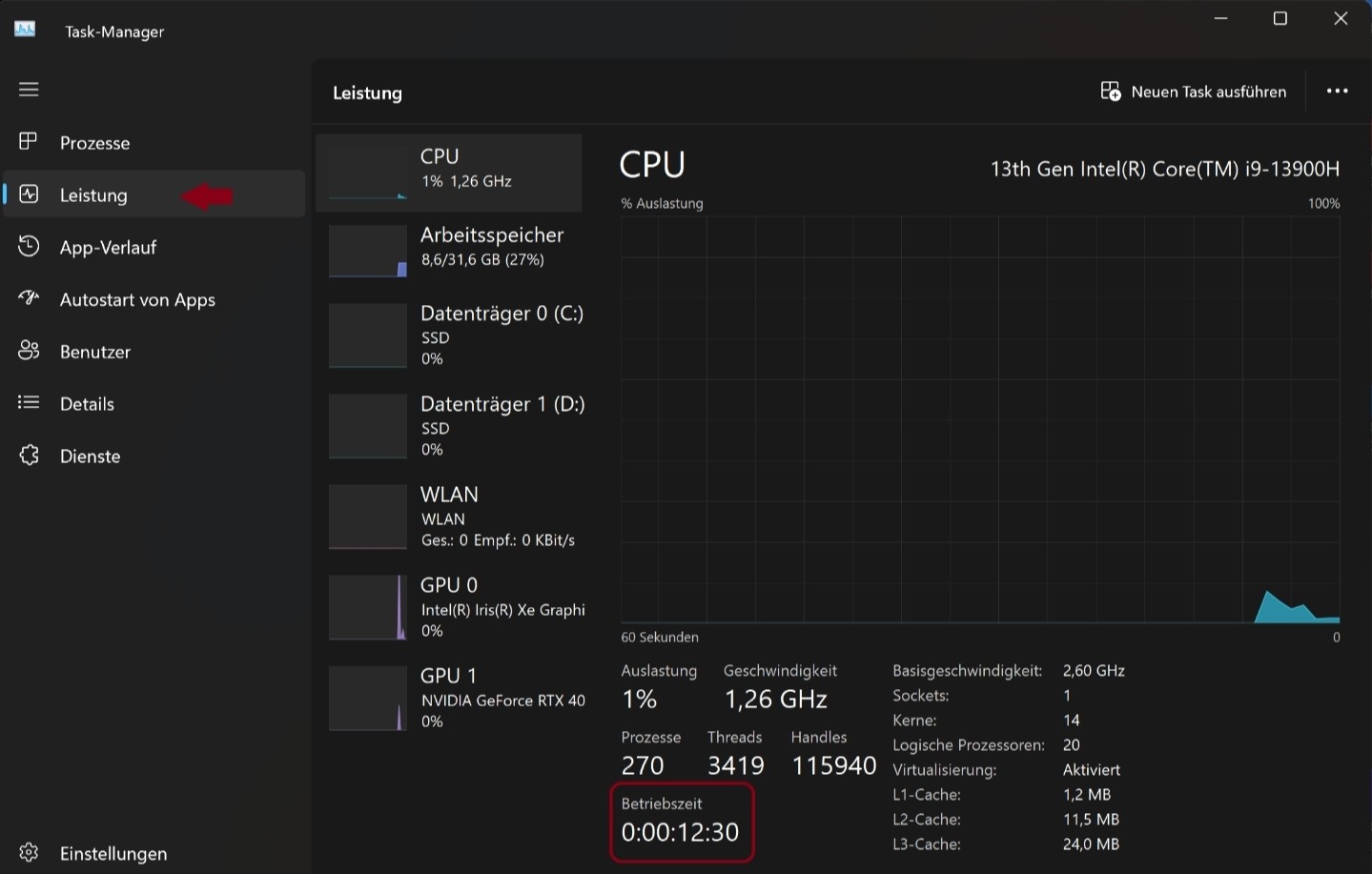Click the Neuen Task ausführen icon
1372x874 pixels.
click(1111, 91)
